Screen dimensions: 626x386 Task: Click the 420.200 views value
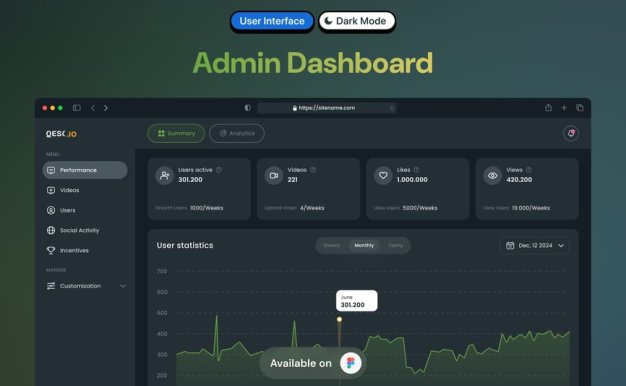coord(519,180)
